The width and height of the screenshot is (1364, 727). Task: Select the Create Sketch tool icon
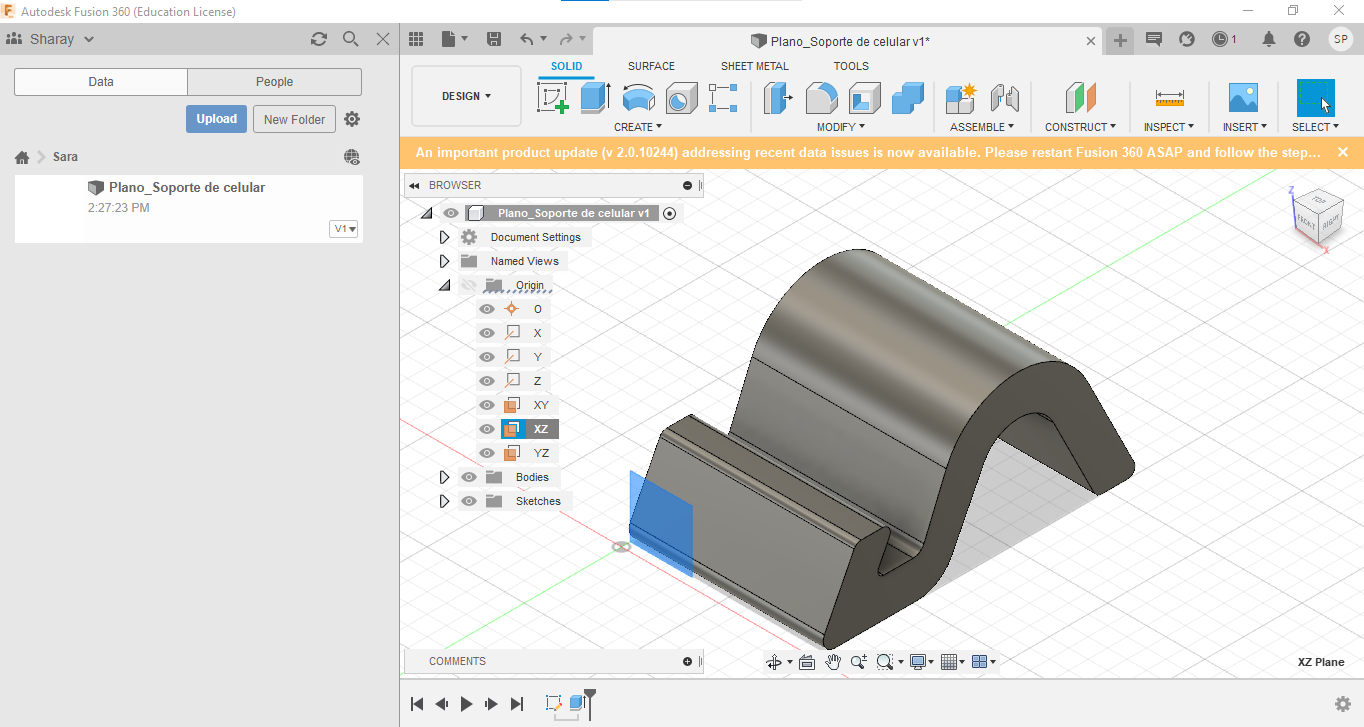(553, 98)
